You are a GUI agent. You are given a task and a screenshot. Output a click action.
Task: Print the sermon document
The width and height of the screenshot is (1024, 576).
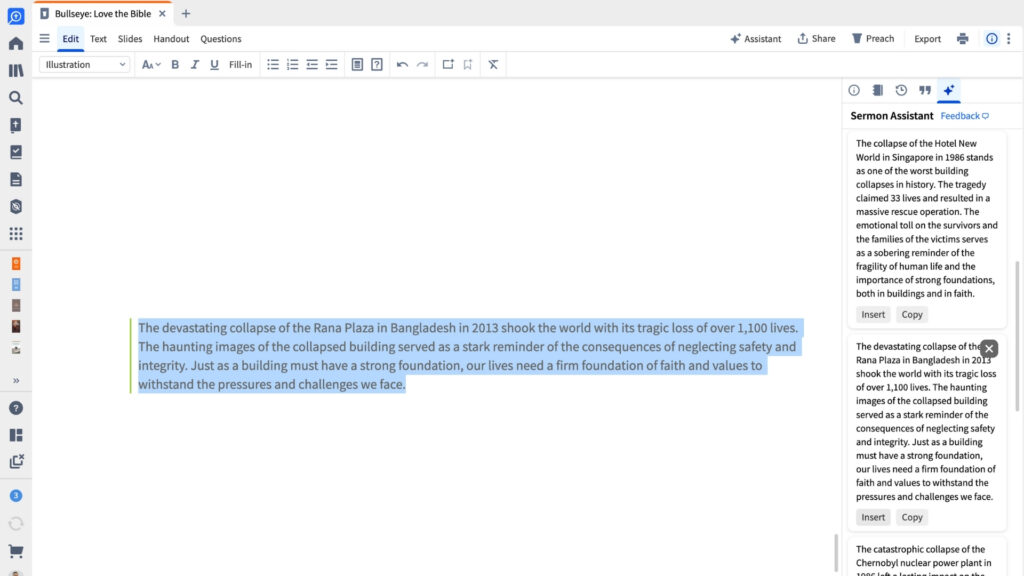tap(962, 39)
